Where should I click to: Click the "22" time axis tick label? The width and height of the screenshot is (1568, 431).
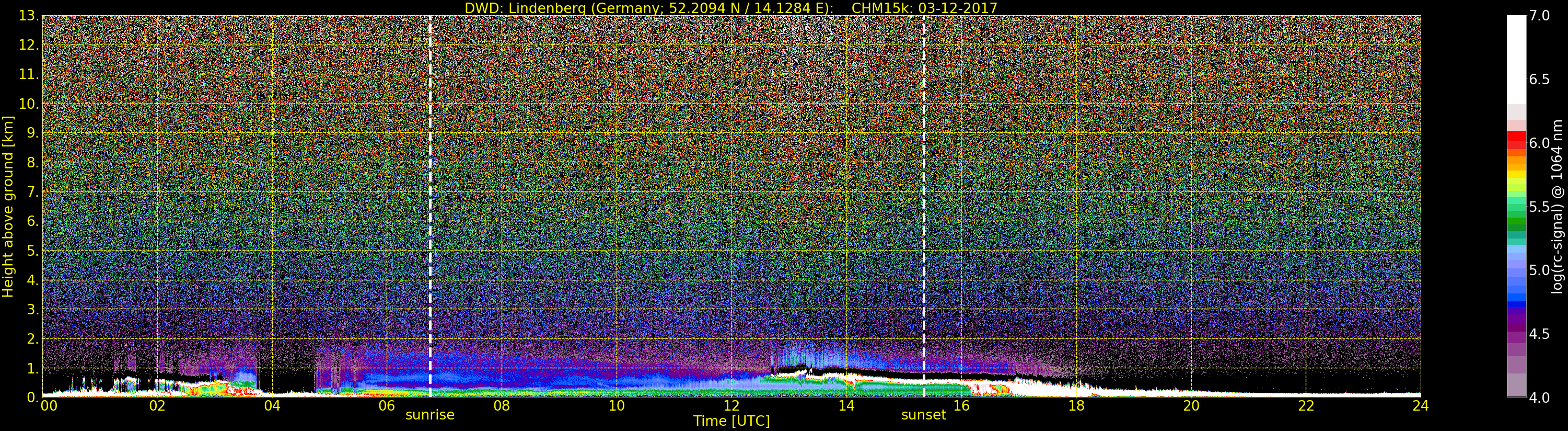point(1306,406)
